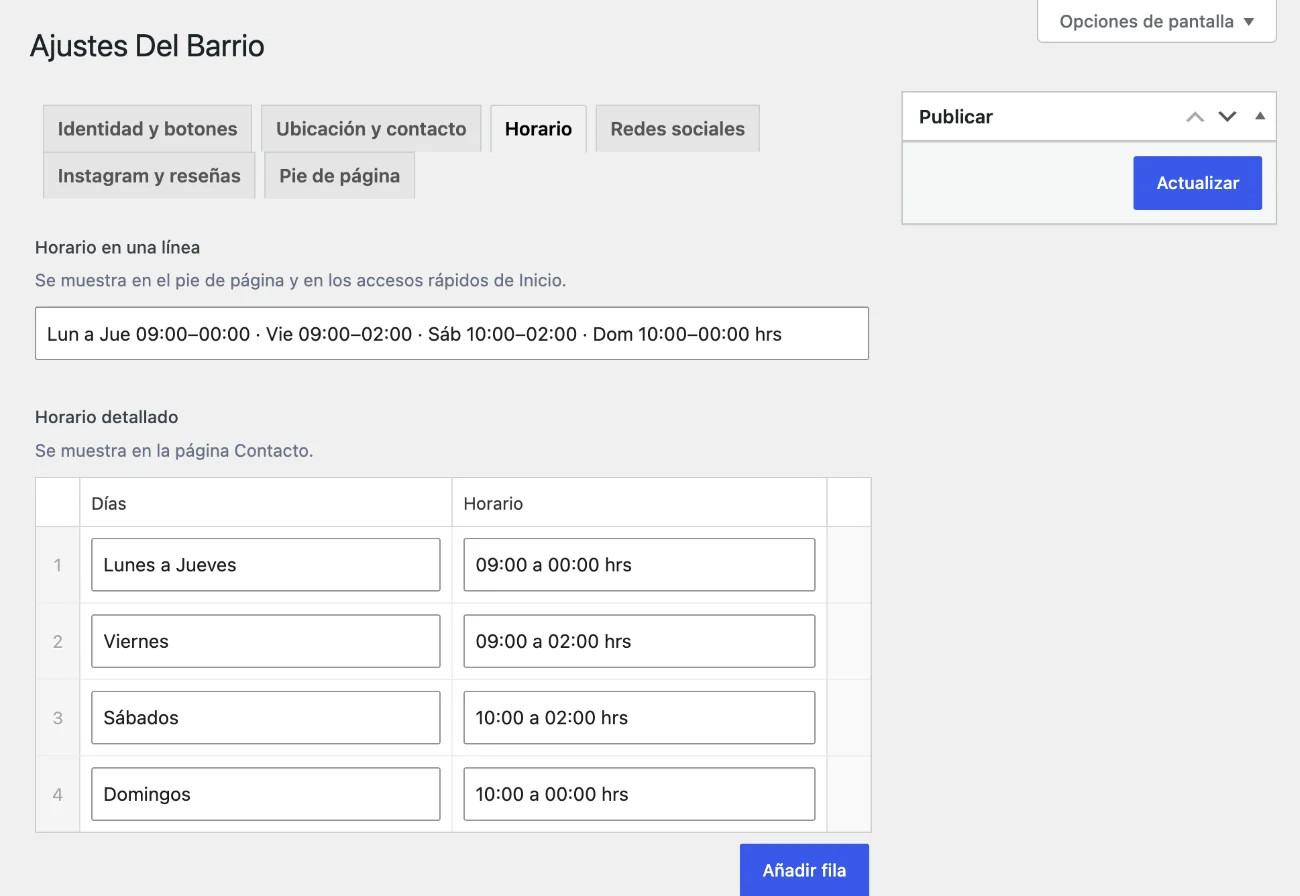Switch to Pie de página tab
The height and width of the screenshot is (896, 1300).
pos(340,176)
